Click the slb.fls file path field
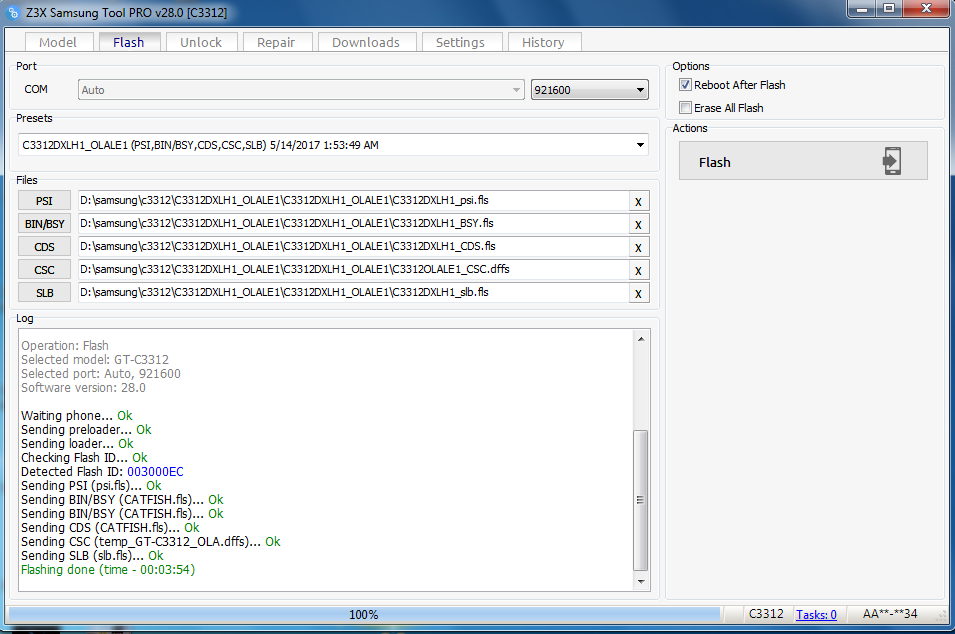Viewport: 955px width, 634px height. point(353,292)
